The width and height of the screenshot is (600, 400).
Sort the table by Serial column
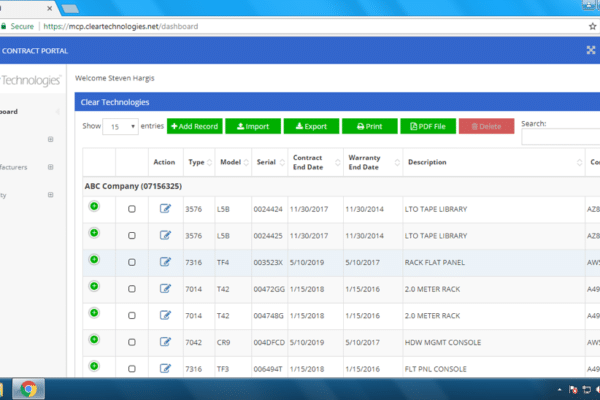pos(270,162)
